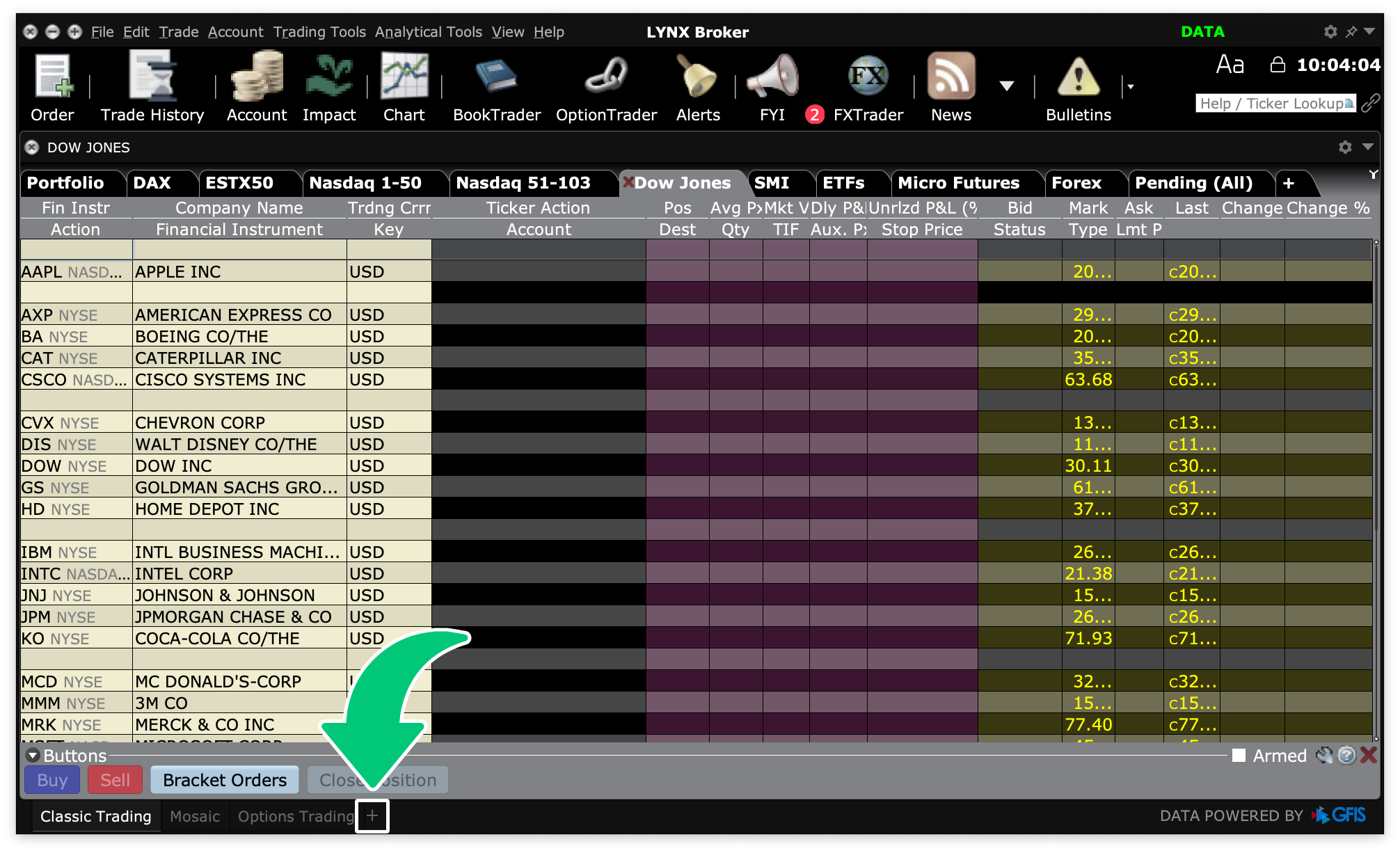The image size is (1400, 853).
Task: Open Buttons panel help question icon
Action: click(1347, 756)
